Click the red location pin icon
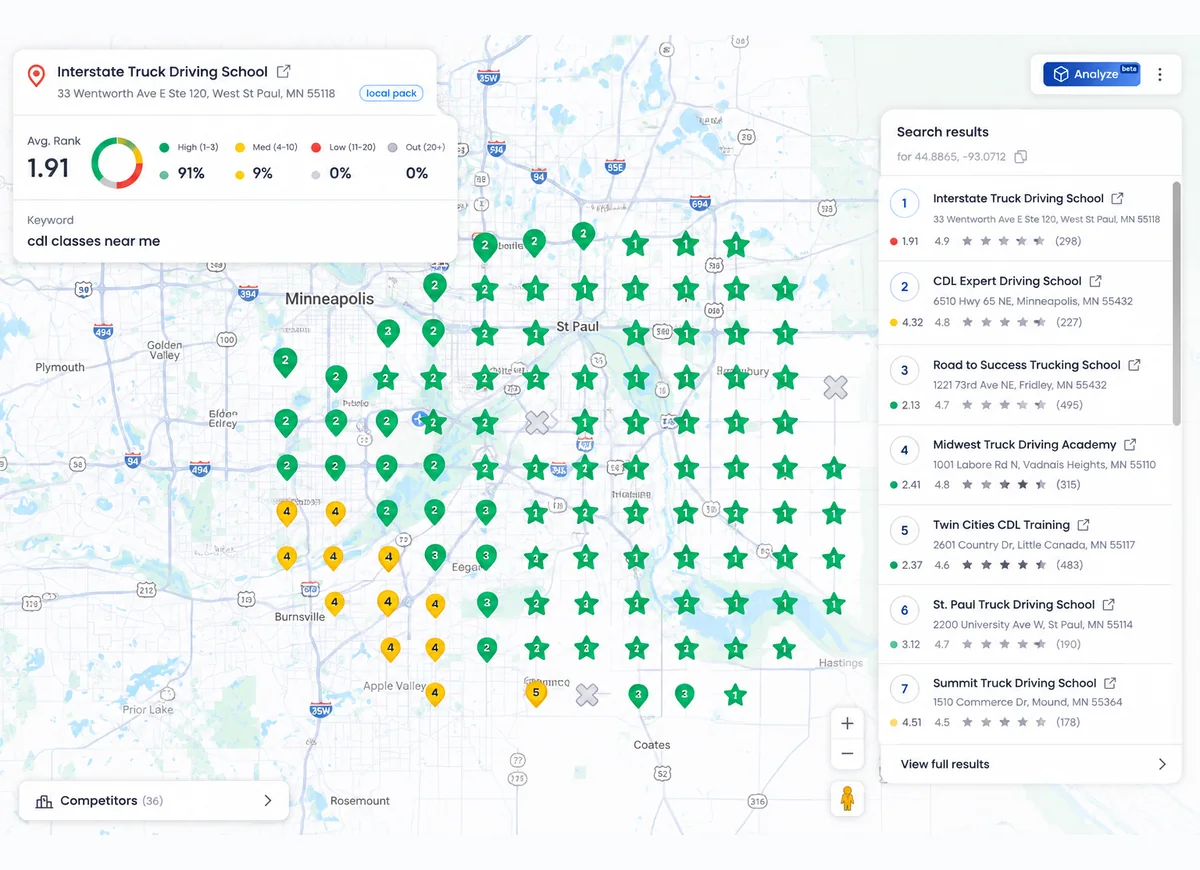 [x=36, y=76]
